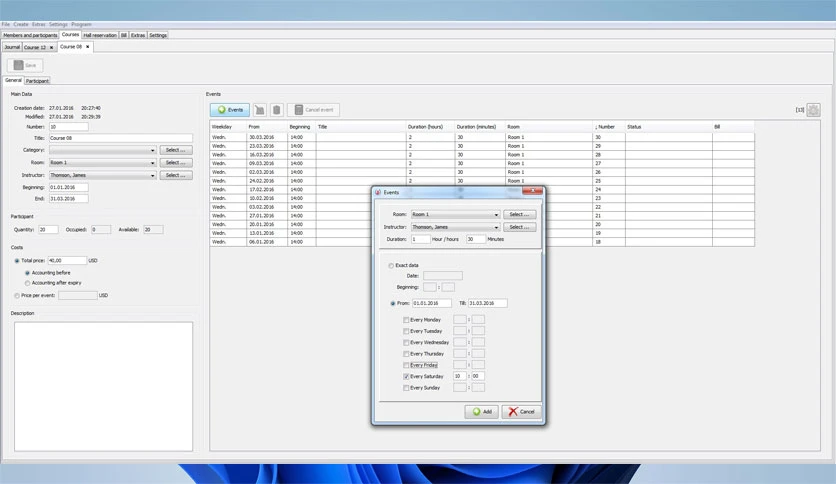Viewport: 836px width, 484px height.
Task: Click the green Events add button in toolbar
Action: point(230,110)
